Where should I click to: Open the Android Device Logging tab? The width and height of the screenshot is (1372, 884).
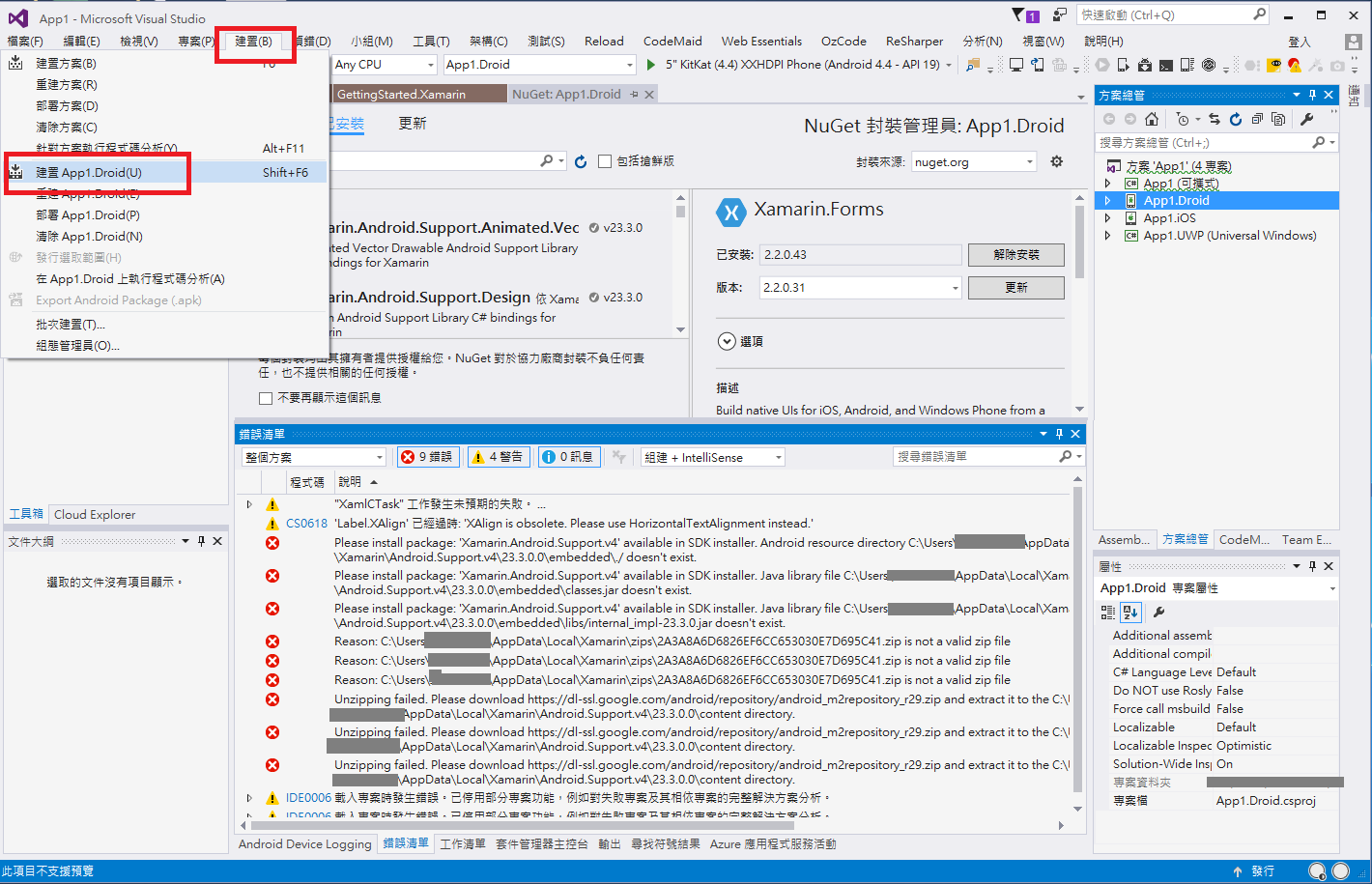click(305, 843)
